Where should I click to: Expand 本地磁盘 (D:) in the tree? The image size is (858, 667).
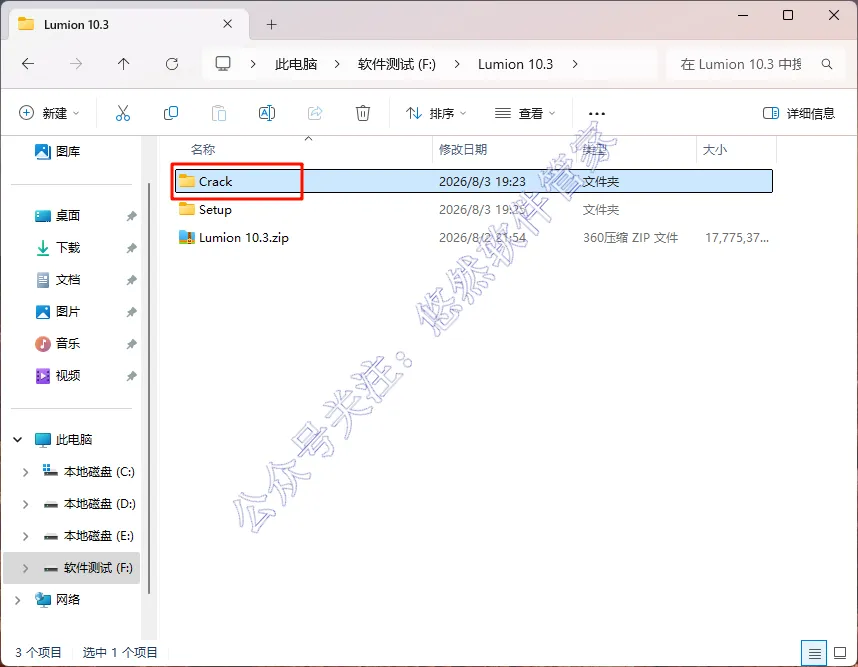tap(25, 504)
